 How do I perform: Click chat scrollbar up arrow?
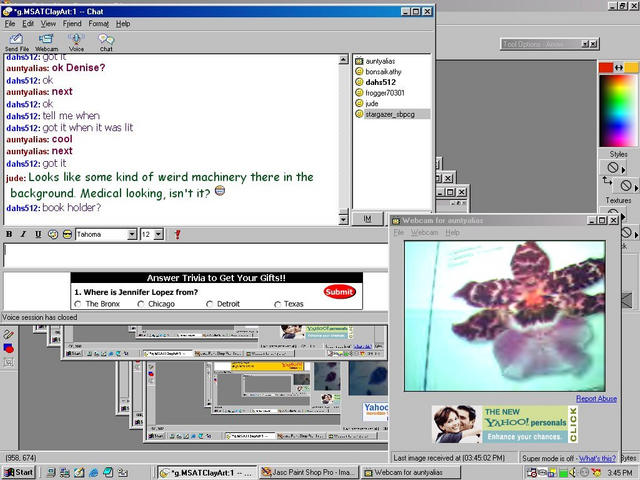point(343,60)
